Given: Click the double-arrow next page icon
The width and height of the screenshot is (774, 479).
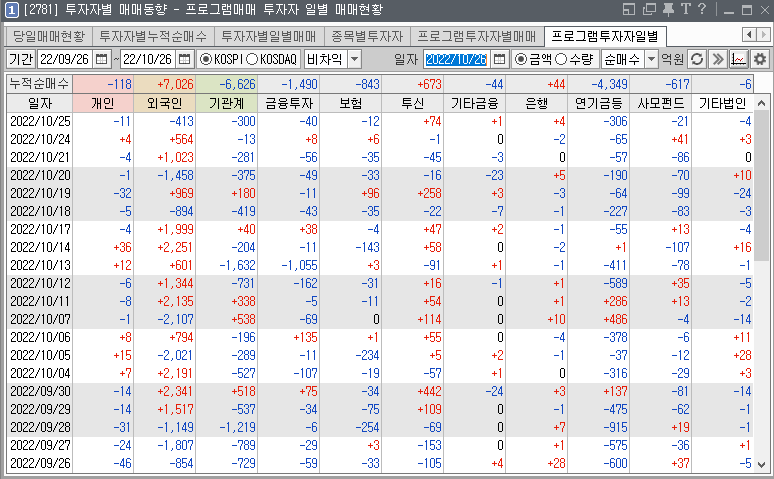Looking at the screenshot, I should 717,59.
